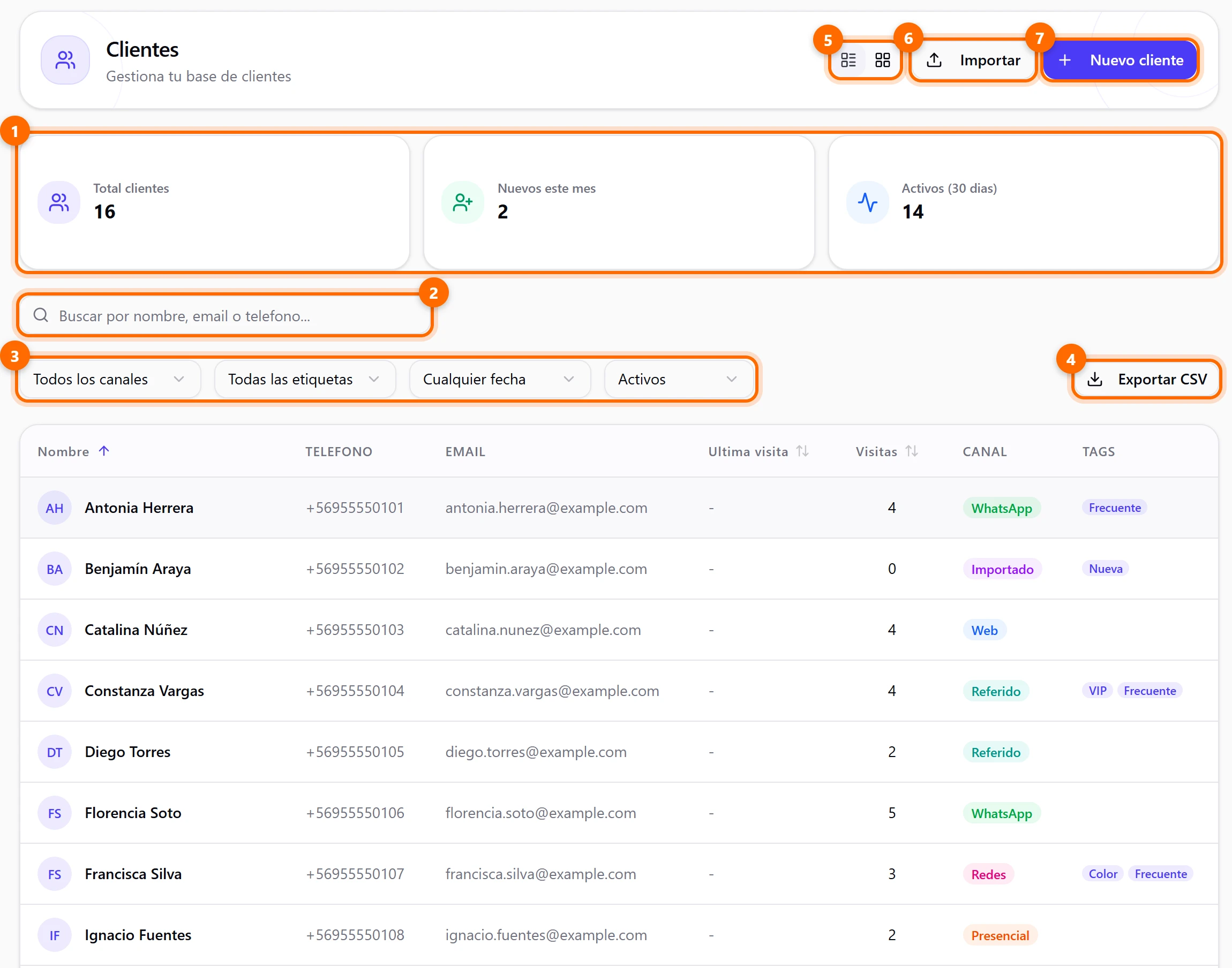The height and width of the screenshot is (968, 1232).
Task: Open Francisca Silva client name
Action: point(133,874)
